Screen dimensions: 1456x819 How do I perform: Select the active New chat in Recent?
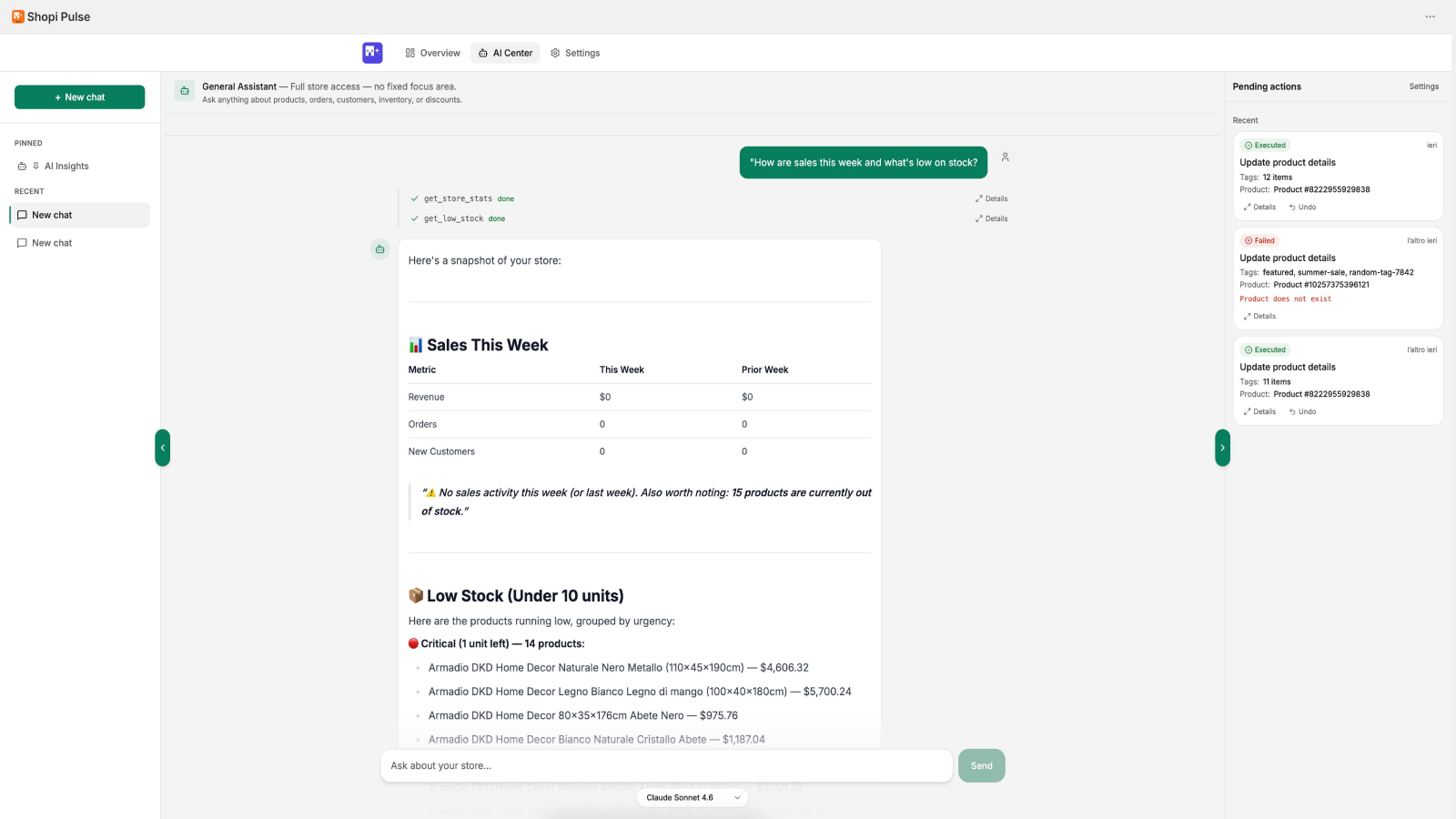click(x=80, y=215)
